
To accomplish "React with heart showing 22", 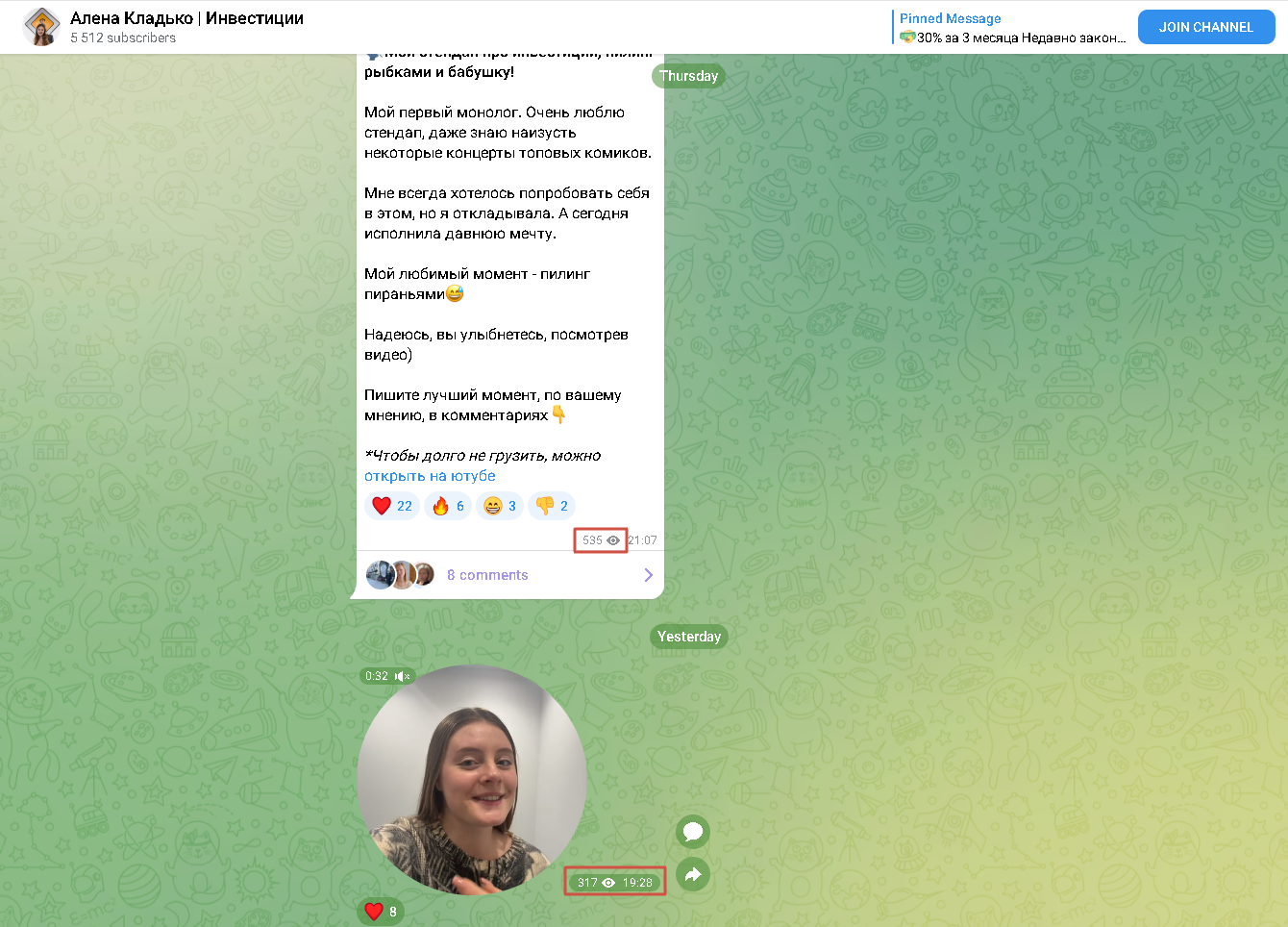I will 392,506.
